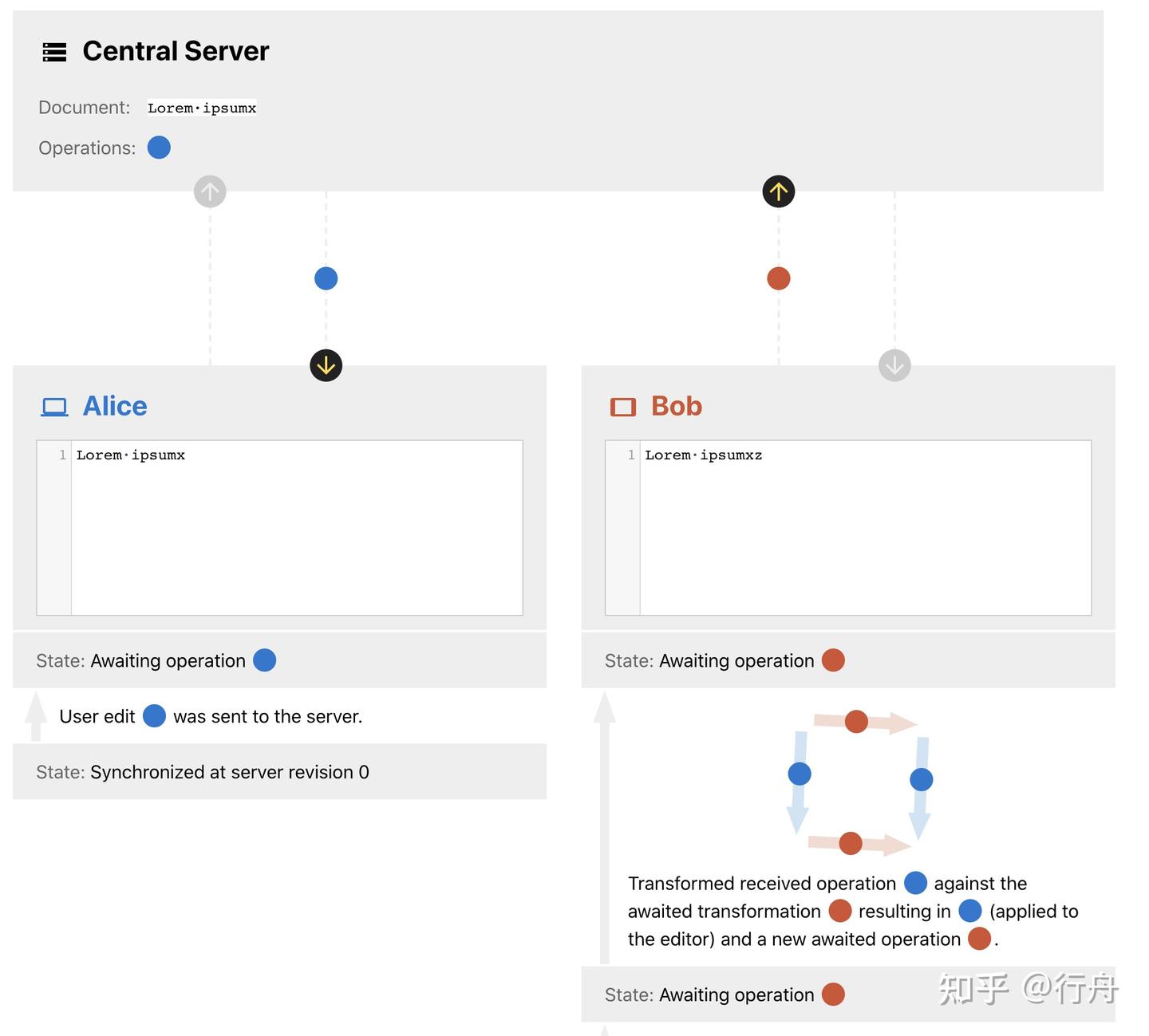Click Bob's greyed-out receive down-arrow
Screen dimensions: 1149x1036
(894, 365)
